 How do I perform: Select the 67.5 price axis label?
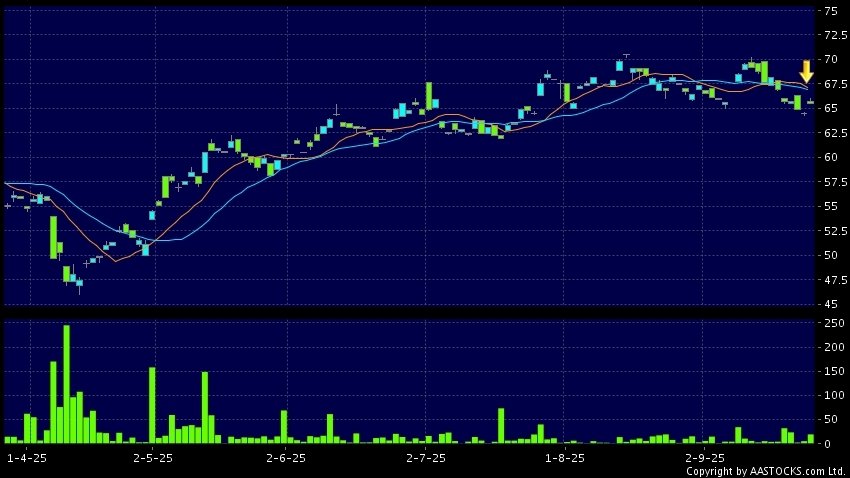(x=835, y=84)
